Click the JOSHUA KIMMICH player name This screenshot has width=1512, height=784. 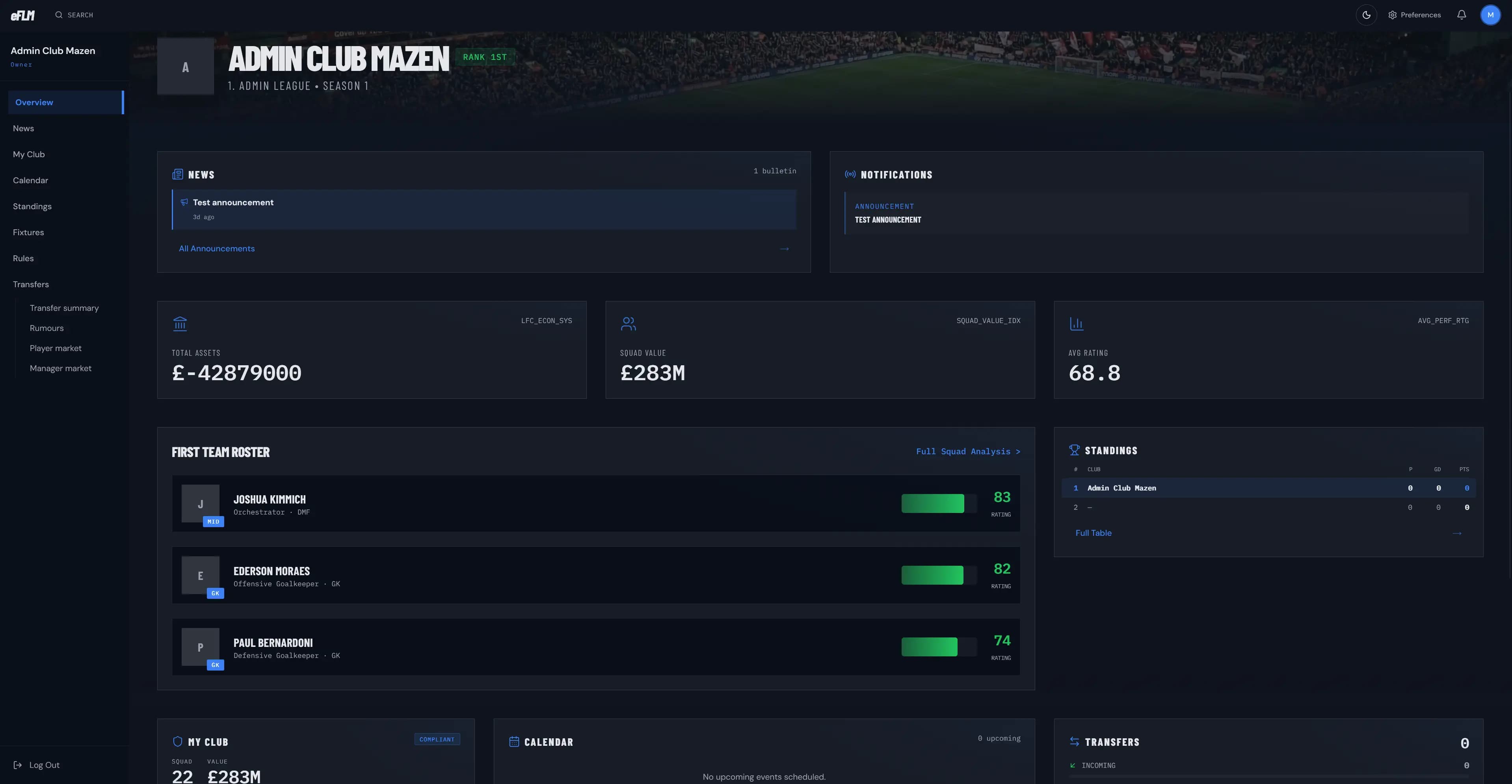270,500
